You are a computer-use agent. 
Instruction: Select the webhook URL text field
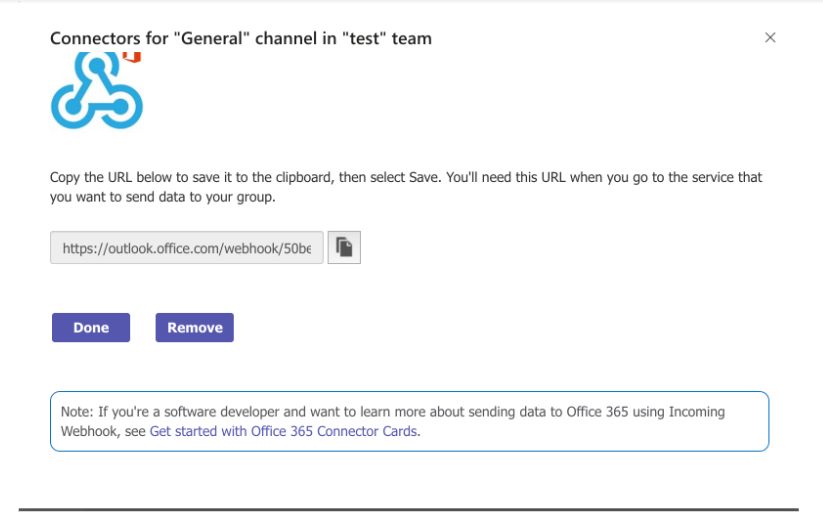(187, 248)
